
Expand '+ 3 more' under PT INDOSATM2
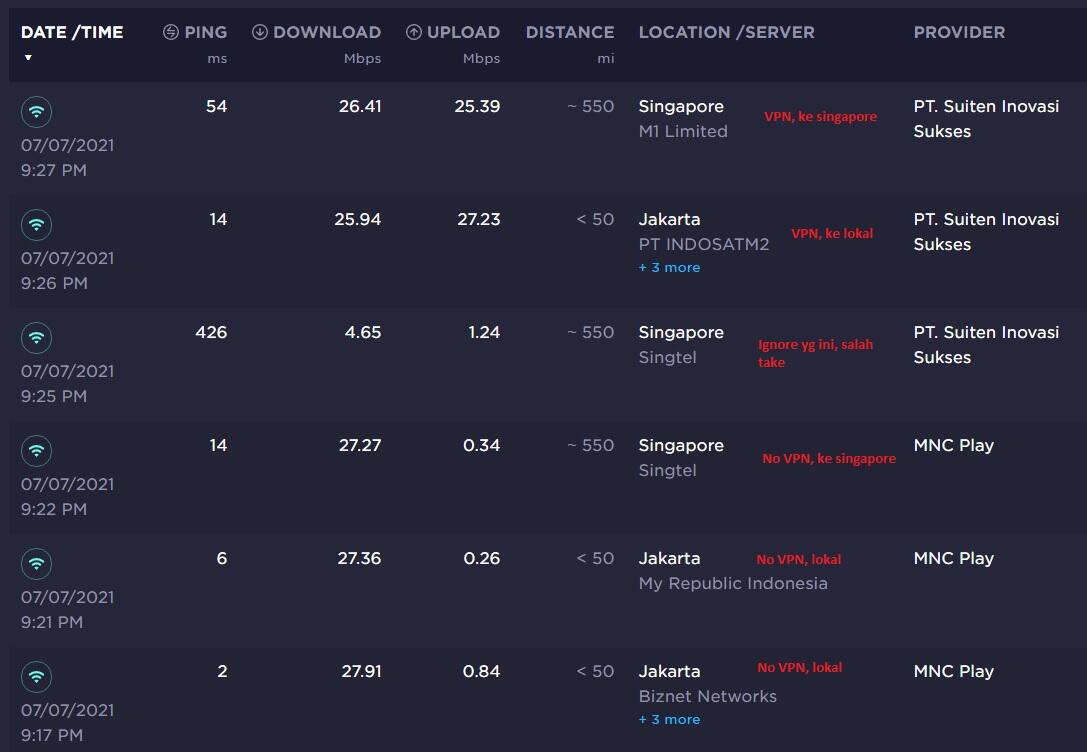[x=669, y=268]
